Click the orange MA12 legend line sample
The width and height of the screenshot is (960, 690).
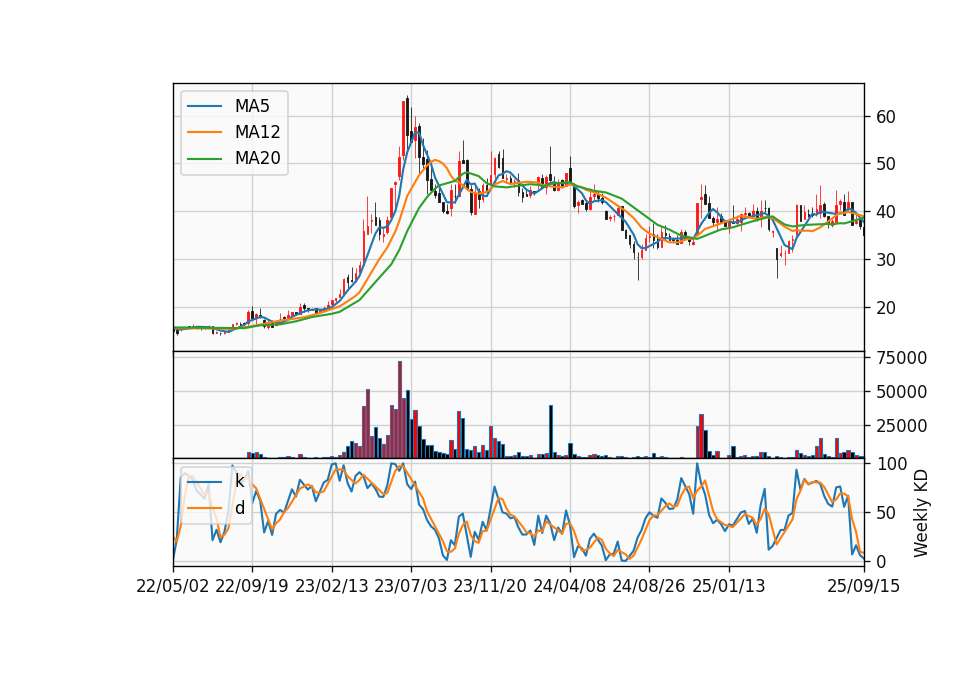pyautogui.click(x=204, y=132)
